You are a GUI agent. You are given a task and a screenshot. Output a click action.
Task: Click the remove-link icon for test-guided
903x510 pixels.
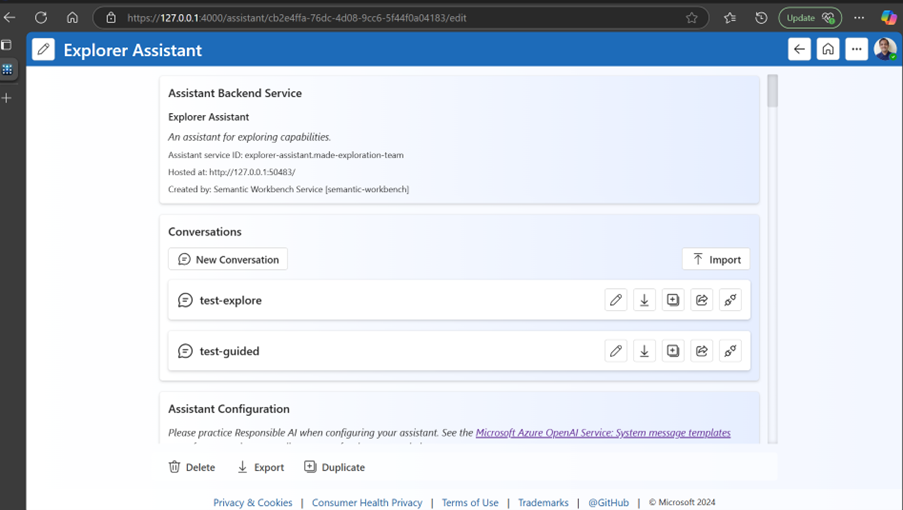(x=730, y=351)
